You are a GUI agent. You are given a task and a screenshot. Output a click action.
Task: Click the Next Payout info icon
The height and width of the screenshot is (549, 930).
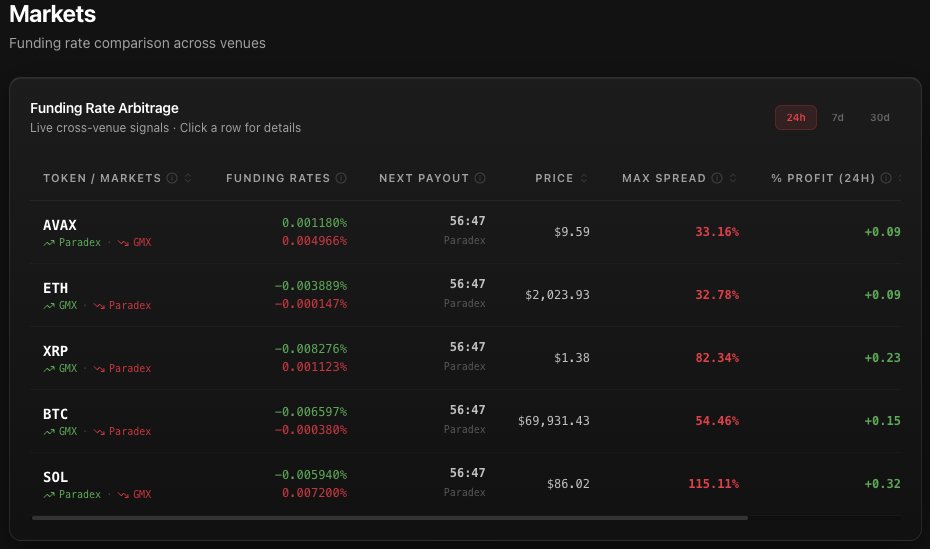pyautogui.click(x=480, y=178)
